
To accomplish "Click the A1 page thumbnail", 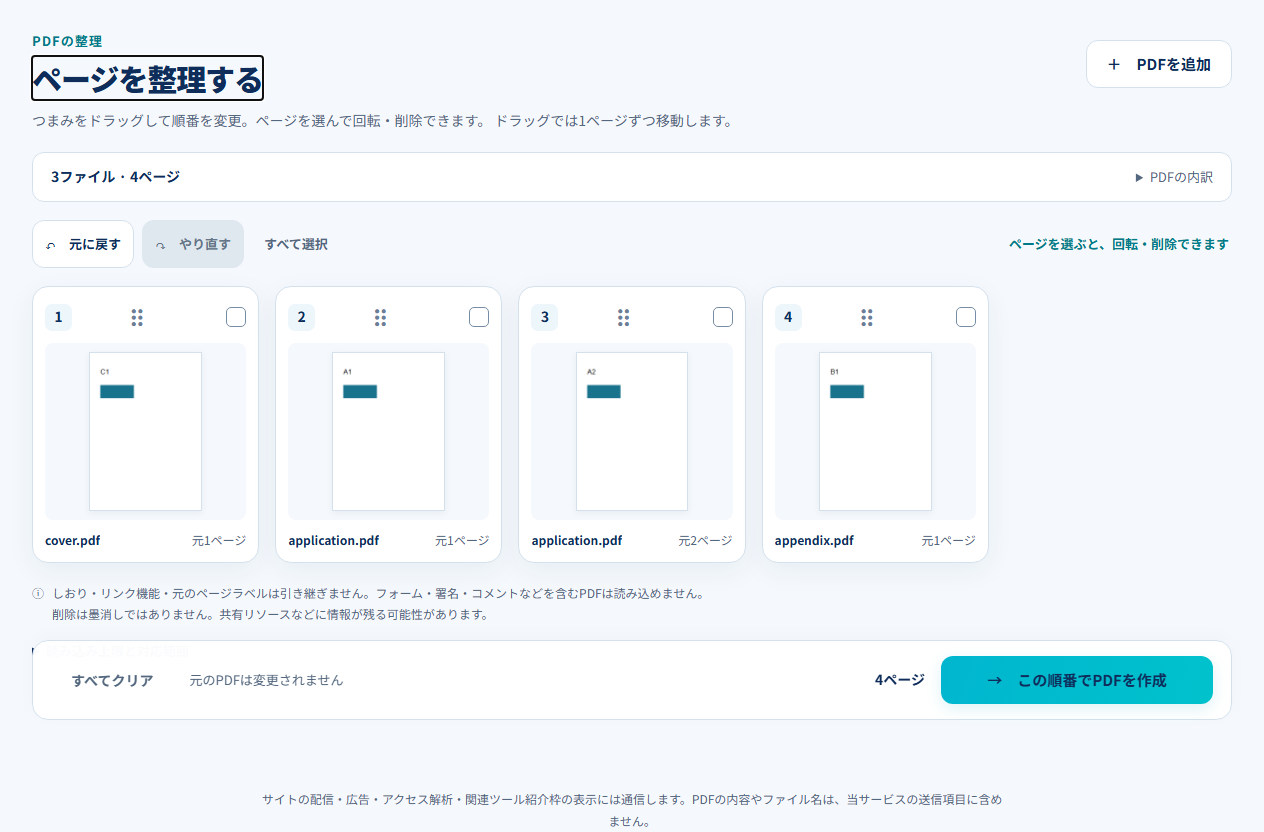I will point(388,431).
